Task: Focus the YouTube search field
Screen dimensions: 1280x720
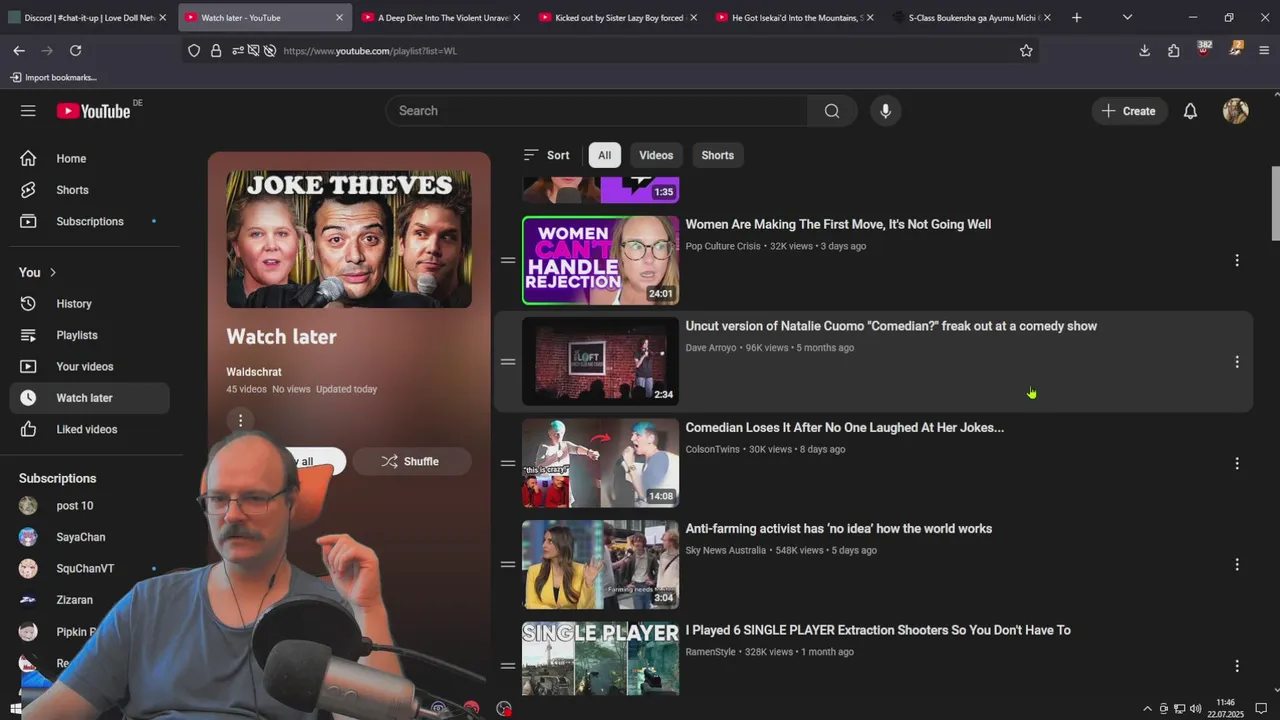Action: coord(596,111)
